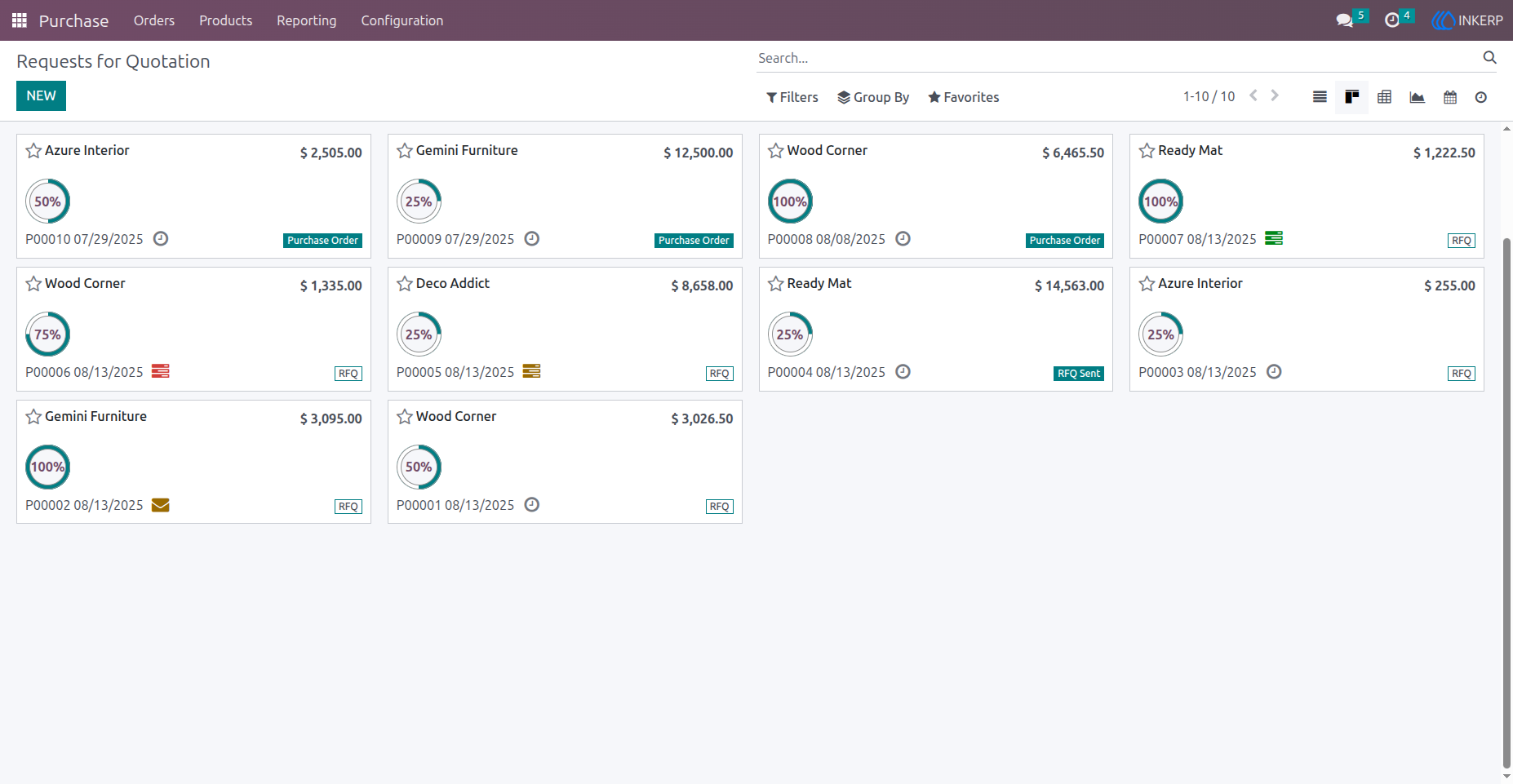This screenshot has width=1513, height=784.
Task: Open the Products menu
Action: 226,20
